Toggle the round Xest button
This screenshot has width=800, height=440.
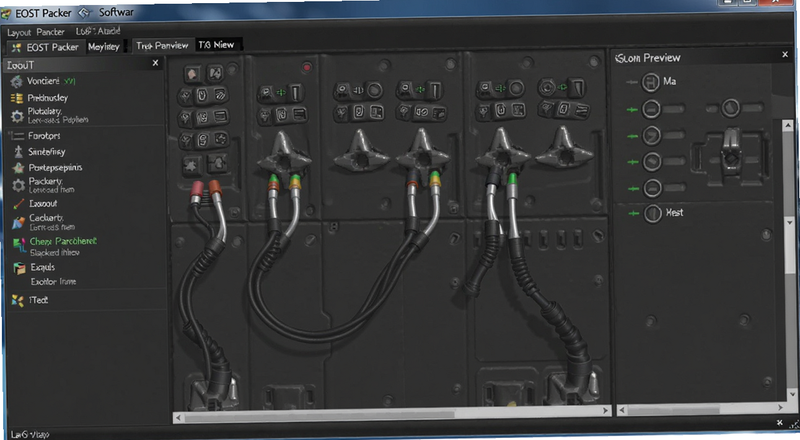pos(653,213)
